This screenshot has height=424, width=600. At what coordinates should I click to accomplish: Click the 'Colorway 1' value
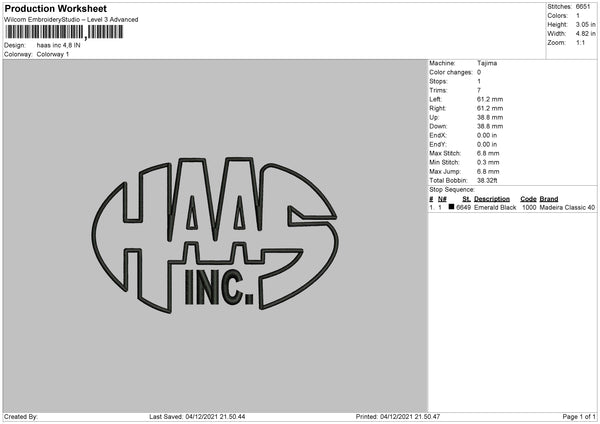pos(53,54)
